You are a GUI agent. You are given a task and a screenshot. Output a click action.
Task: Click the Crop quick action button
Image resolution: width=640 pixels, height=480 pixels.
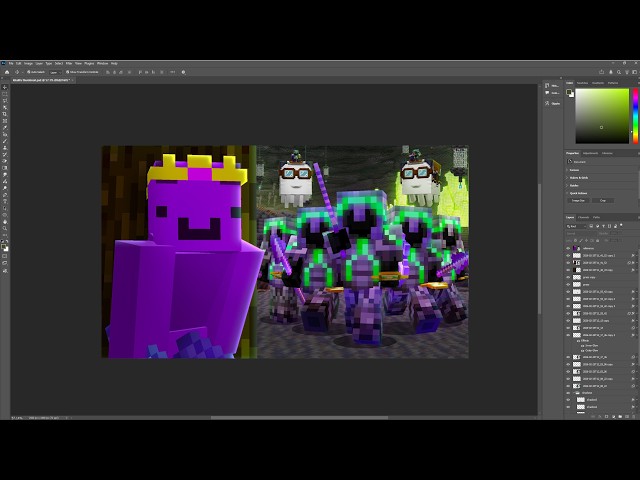[x=602, y=200]
